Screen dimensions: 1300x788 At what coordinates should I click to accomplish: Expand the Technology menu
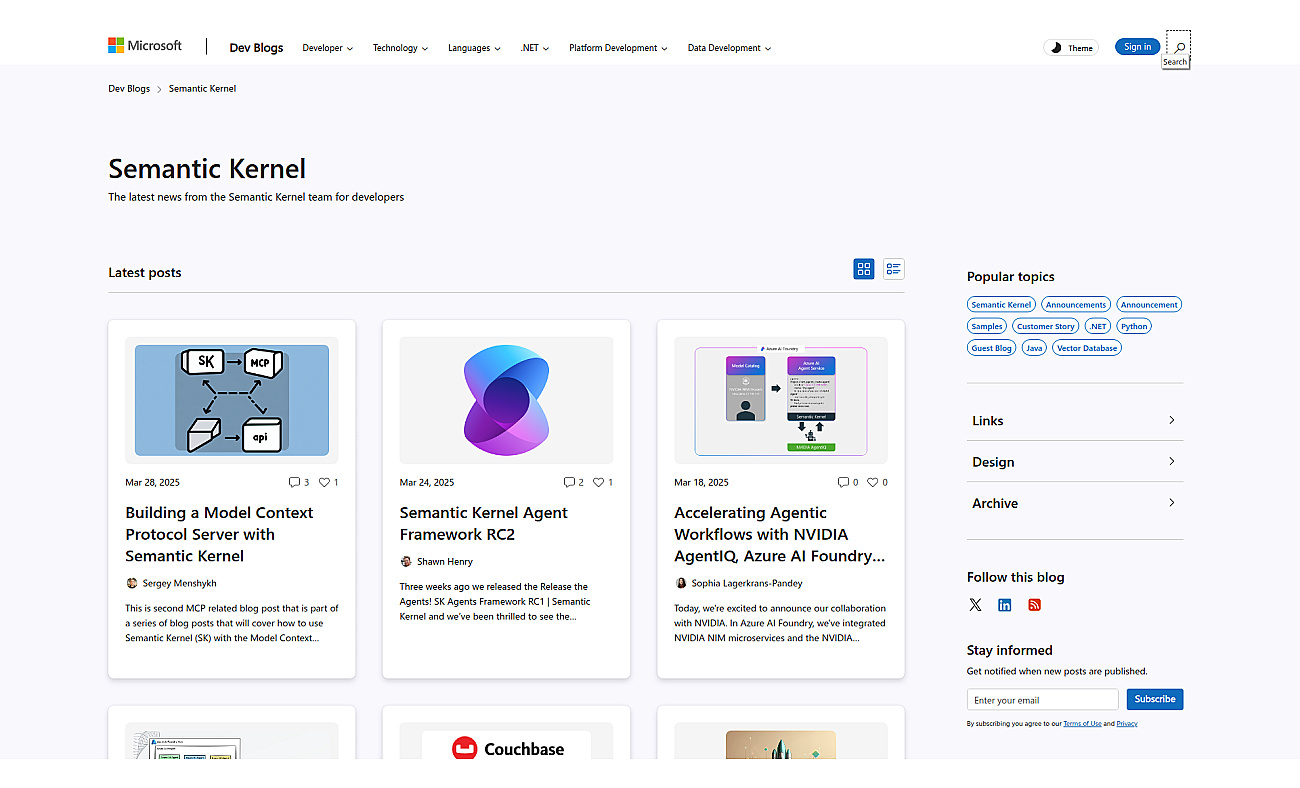coord(400,48)
